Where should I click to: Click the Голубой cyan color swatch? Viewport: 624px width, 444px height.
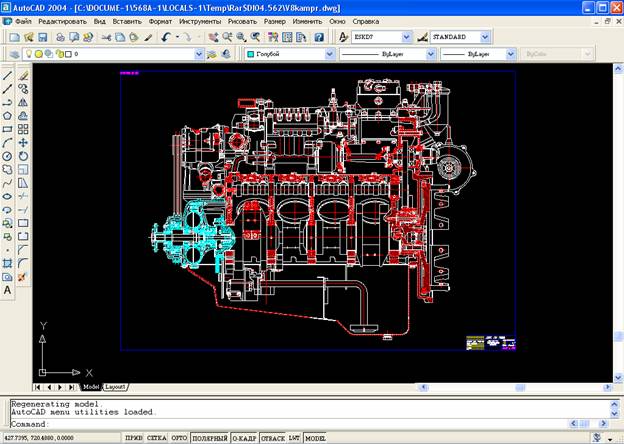click(250, 54)
